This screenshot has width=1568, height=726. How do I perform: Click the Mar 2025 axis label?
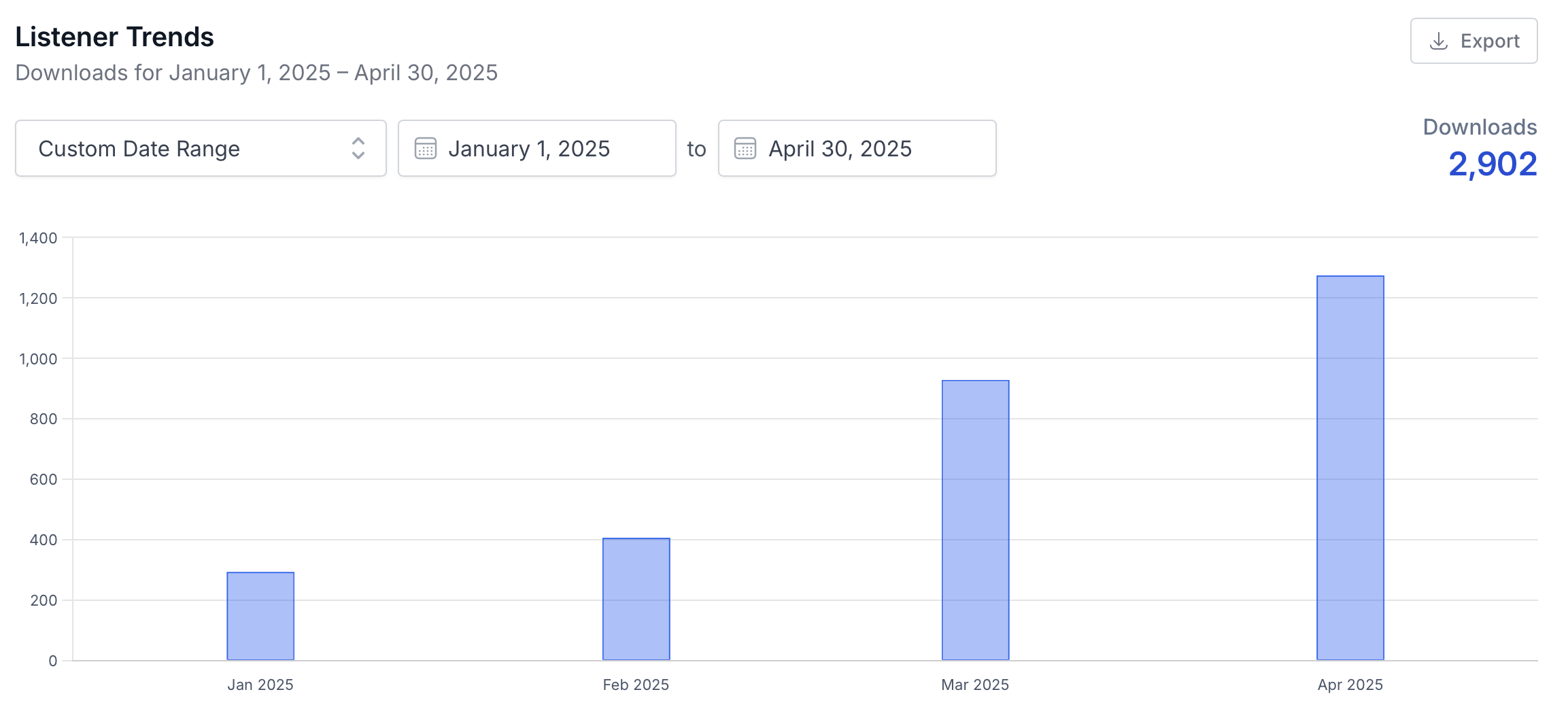point(975,685)
